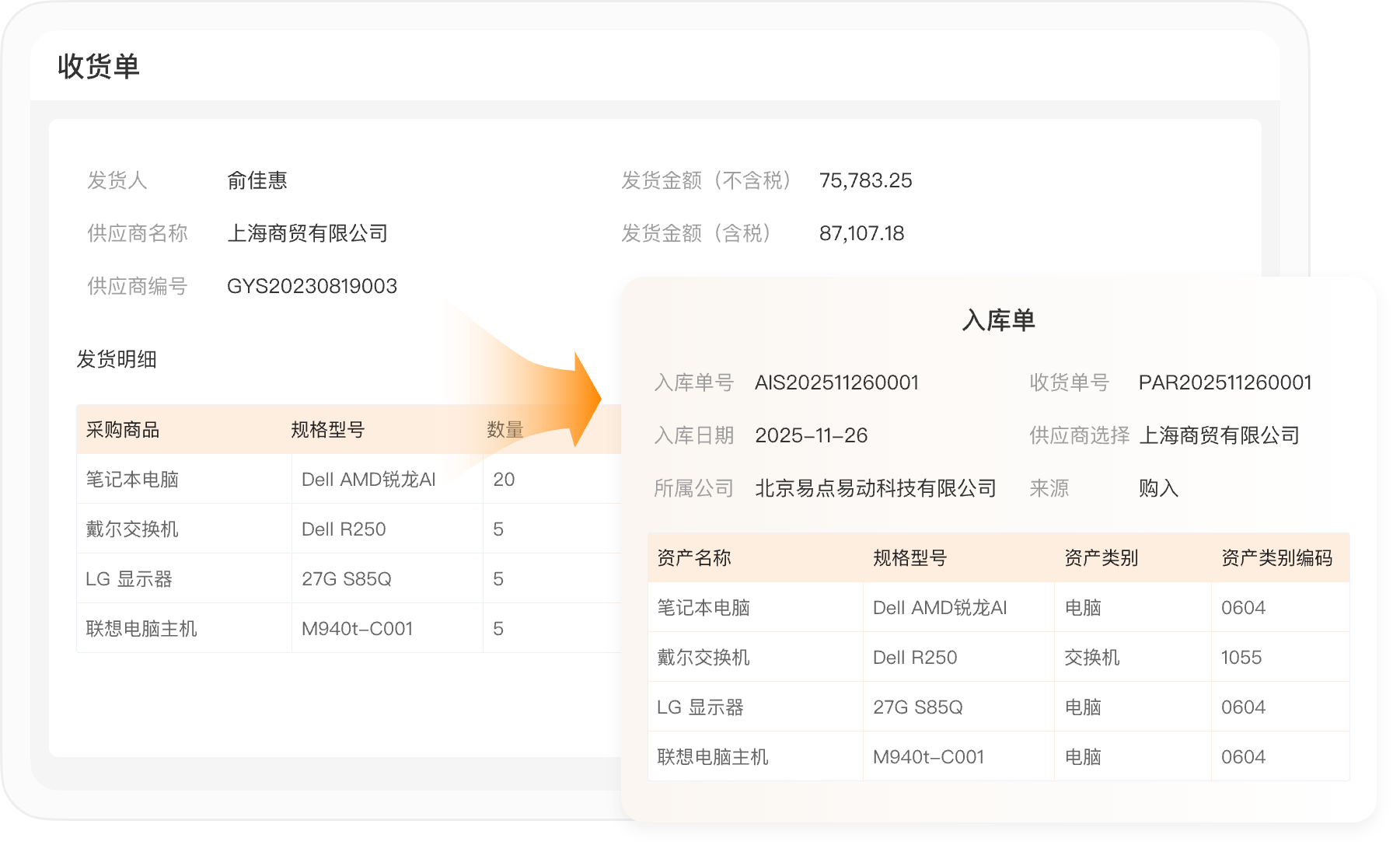This screenshot has height=852, width=1400.
Task: Click the 收货单 page title
Action: click(98, 66)
